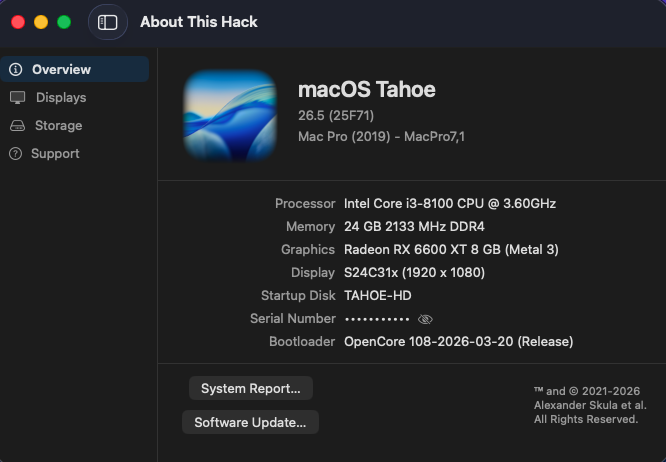This screenshot has height=462, width=666.
Task: Click the About This Hack window title
Action: tap(199, 22)
